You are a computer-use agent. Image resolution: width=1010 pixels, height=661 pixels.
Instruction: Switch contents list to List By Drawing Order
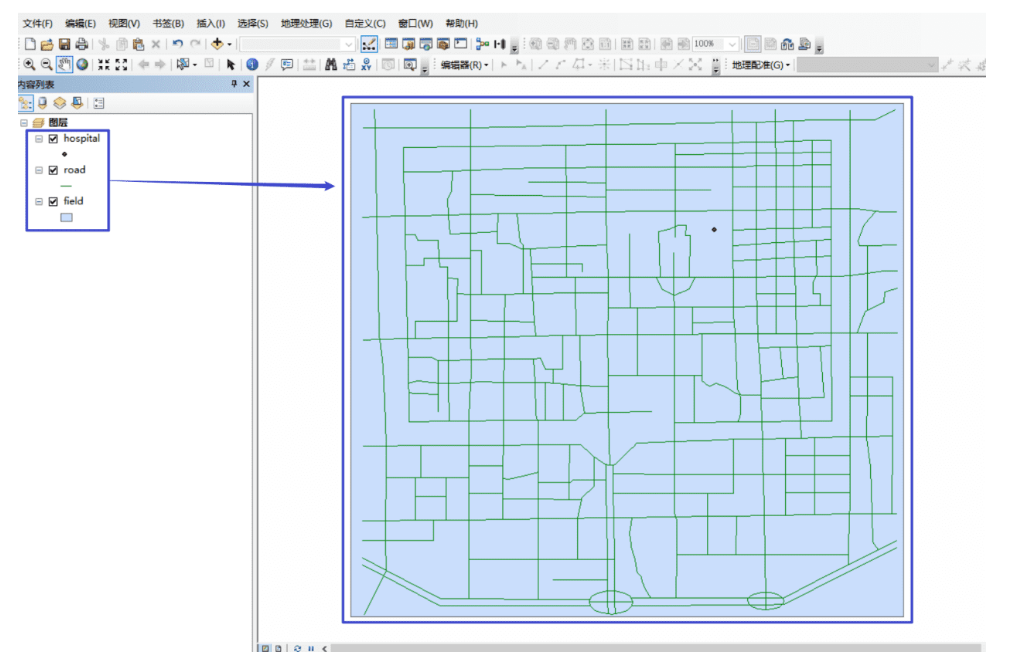[25, 103]
